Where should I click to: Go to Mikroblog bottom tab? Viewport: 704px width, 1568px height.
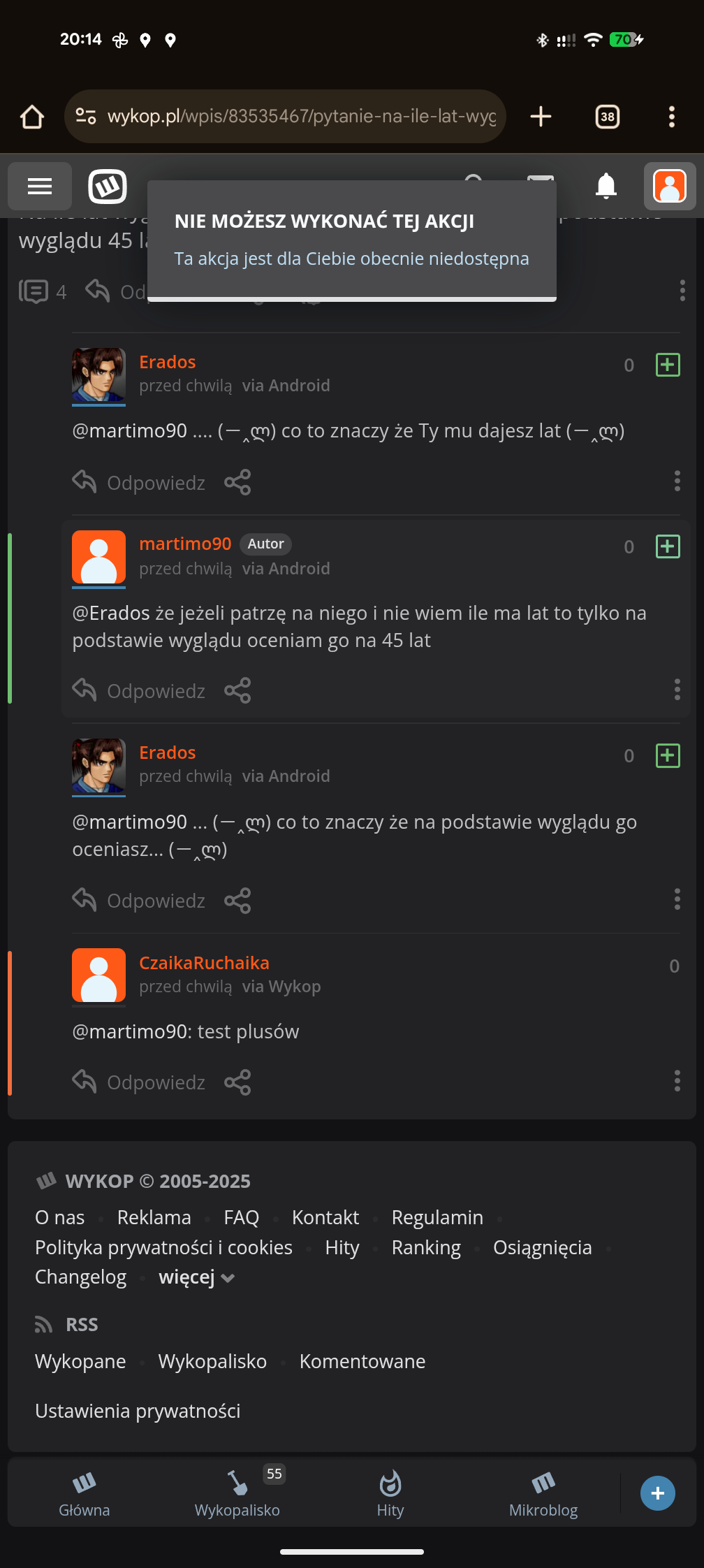(x=543, y=1493)
